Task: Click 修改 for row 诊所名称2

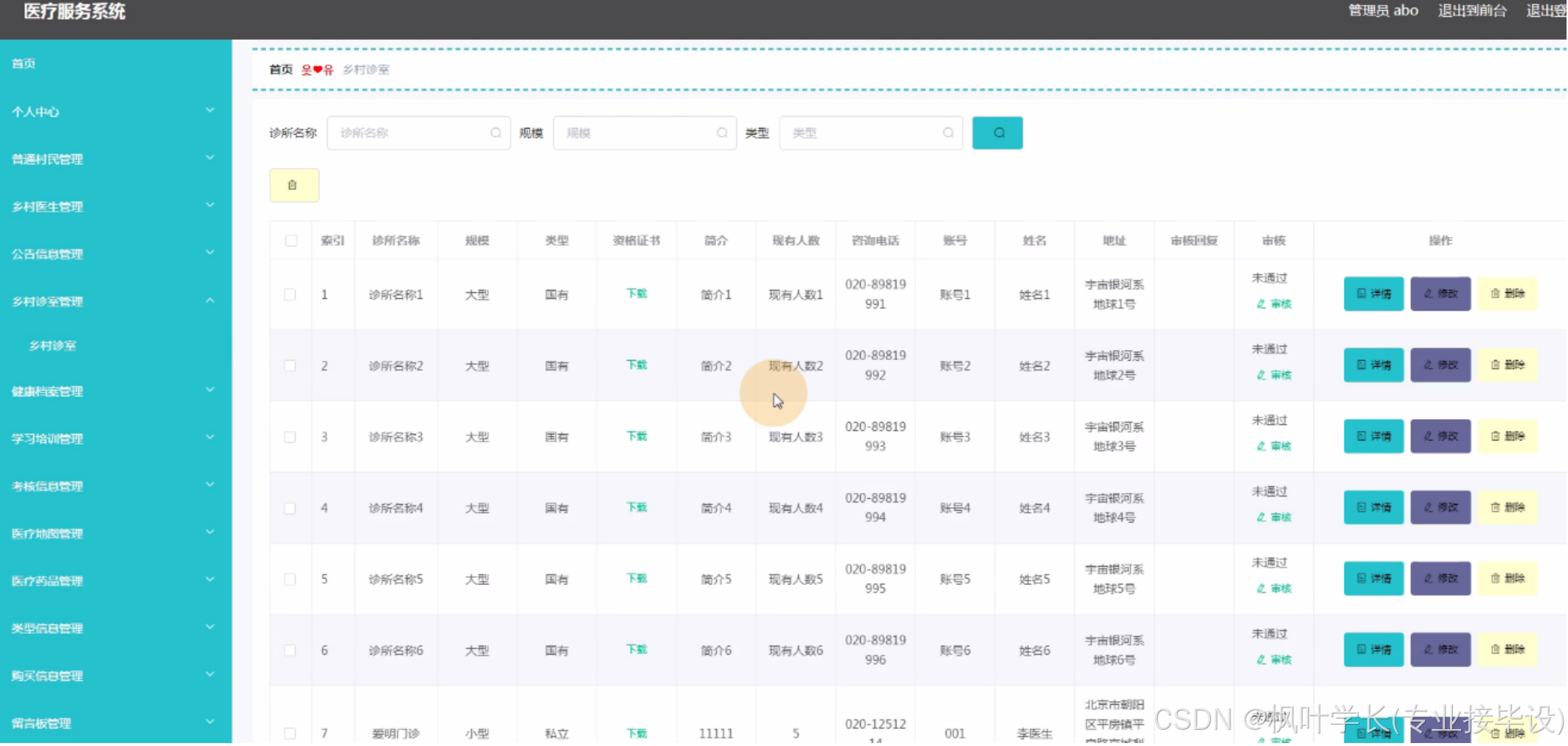Action: (x=1440, y=365)
